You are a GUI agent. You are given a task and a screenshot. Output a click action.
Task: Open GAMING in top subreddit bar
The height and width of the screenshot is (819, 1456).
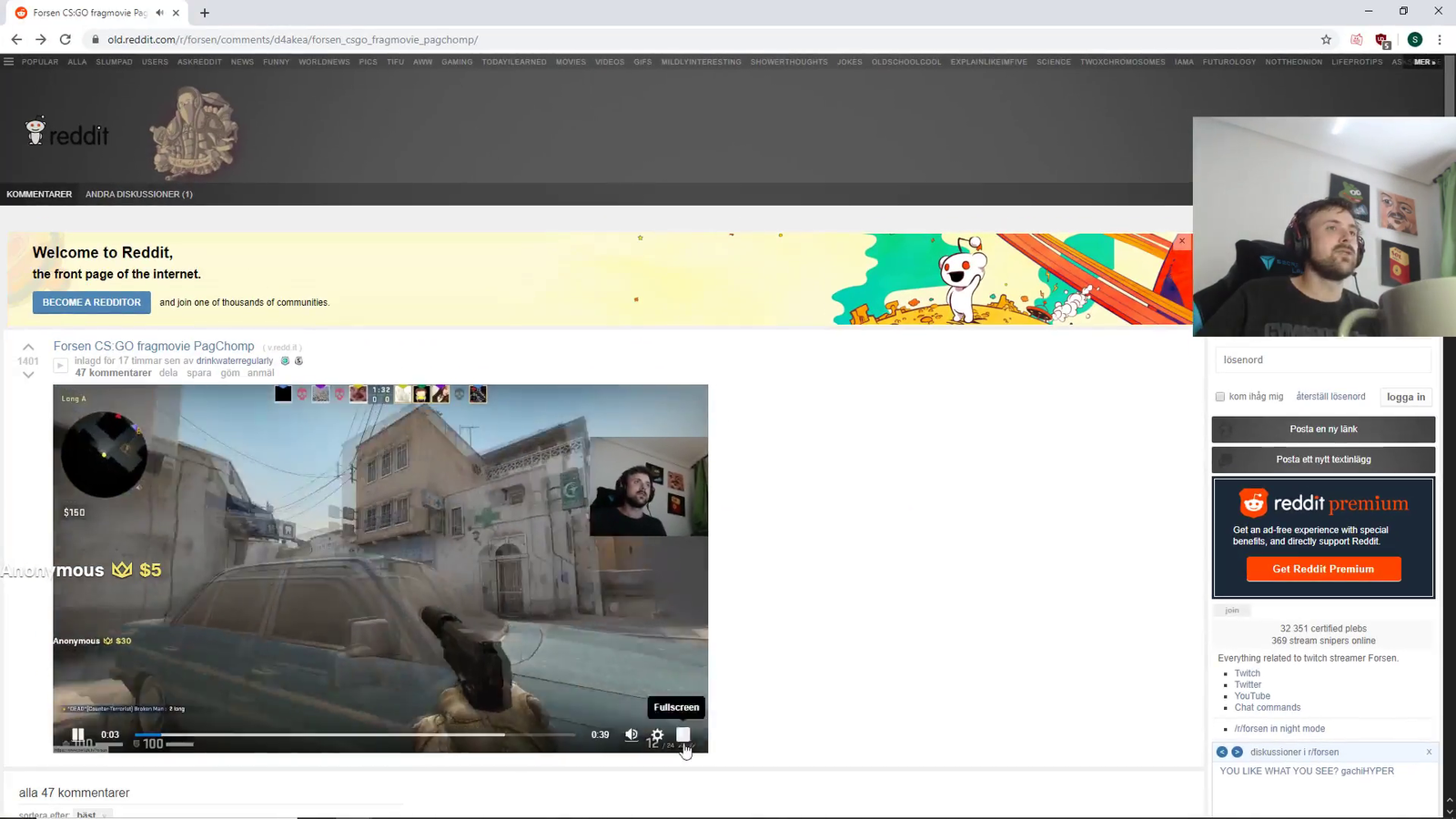click(x=457, y=62)
